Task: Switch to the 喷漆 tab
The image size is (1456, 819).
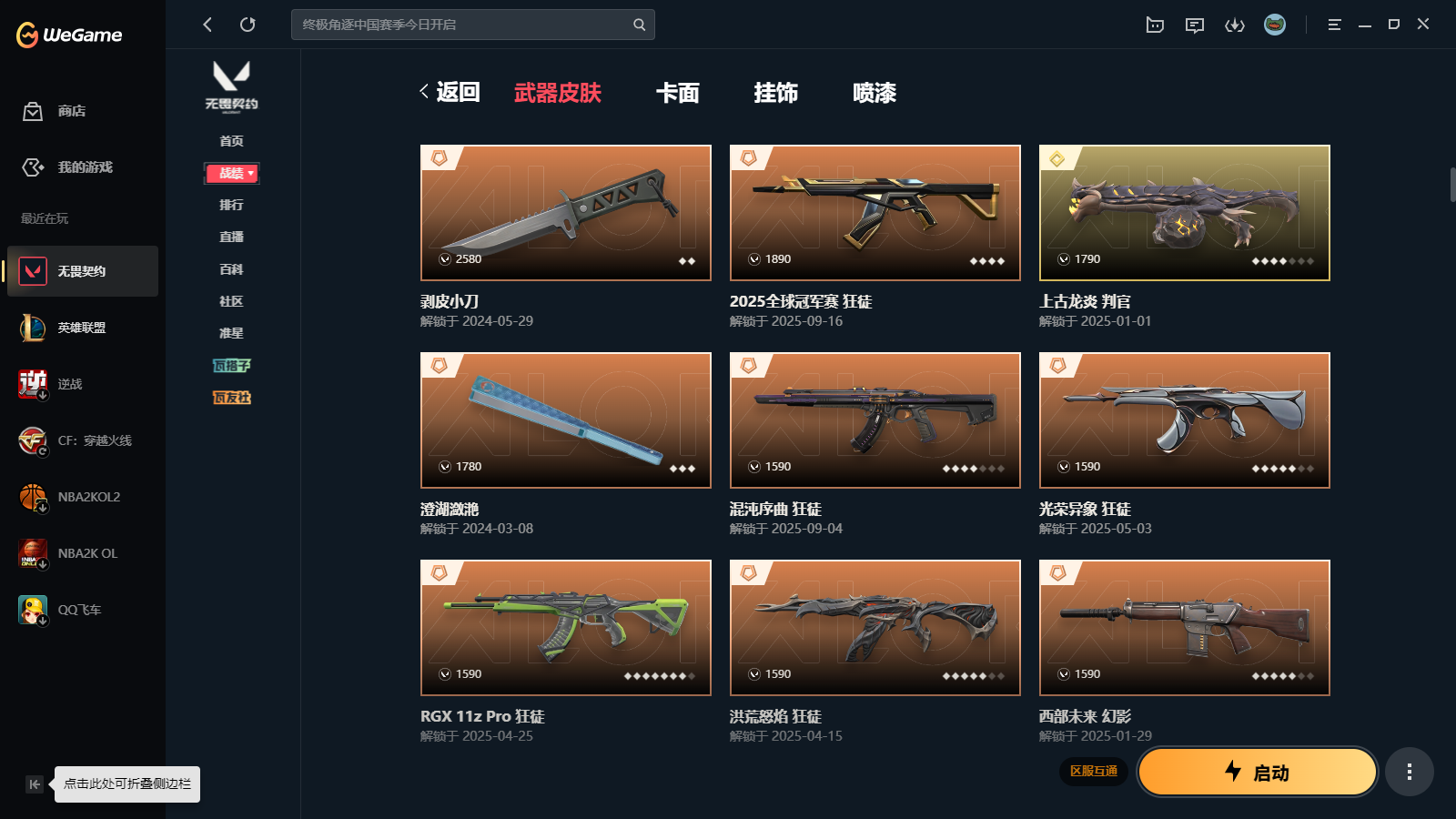Action: tap(875, 93)
